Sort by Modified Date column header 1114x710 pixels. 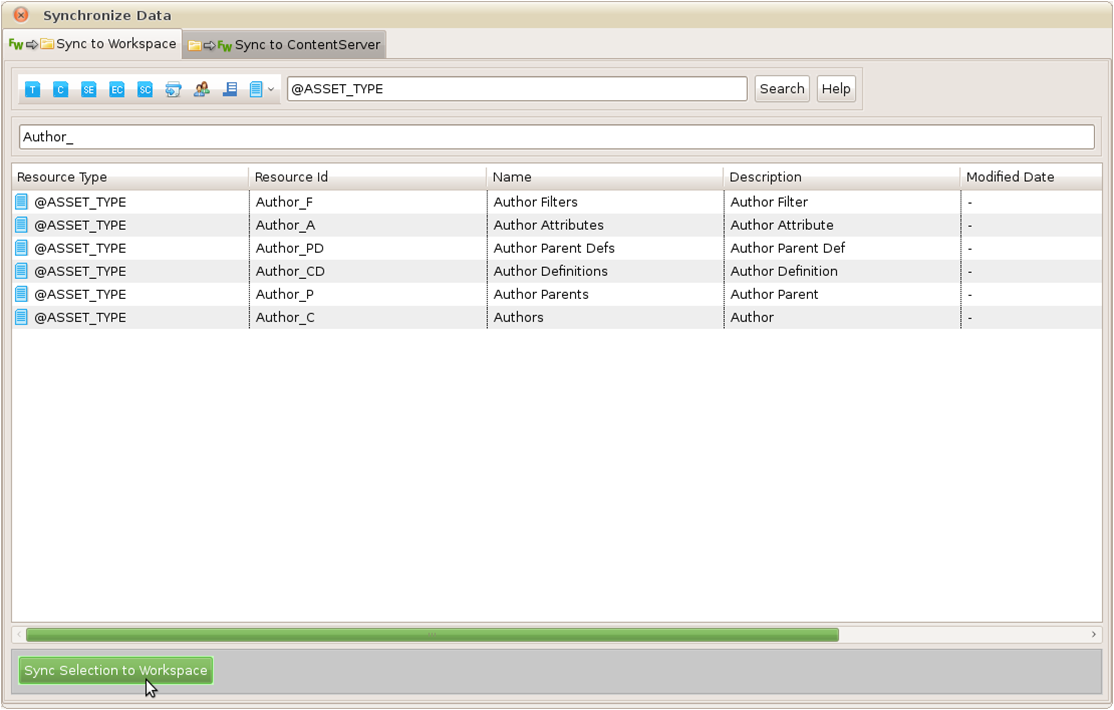coord(1031,177)
